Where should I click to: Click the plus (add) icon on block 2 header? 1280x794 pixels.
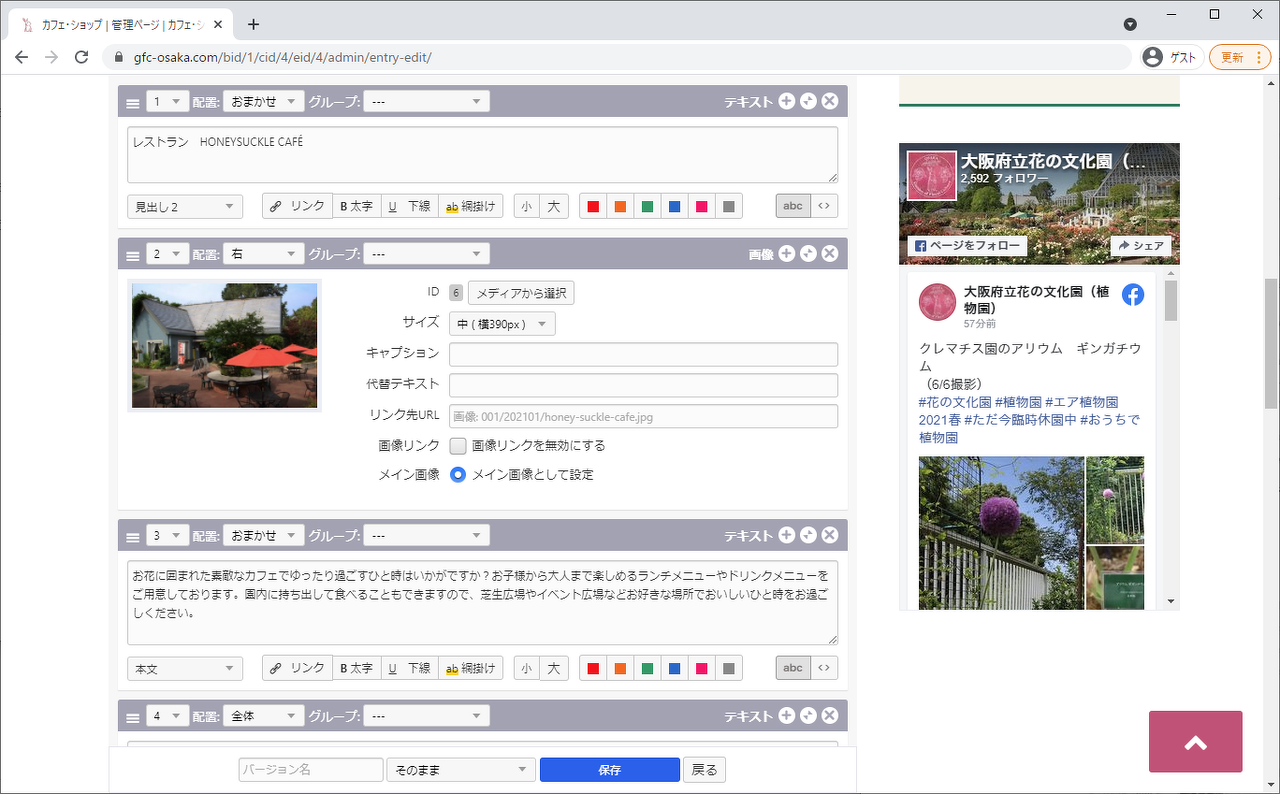point(787,254)
